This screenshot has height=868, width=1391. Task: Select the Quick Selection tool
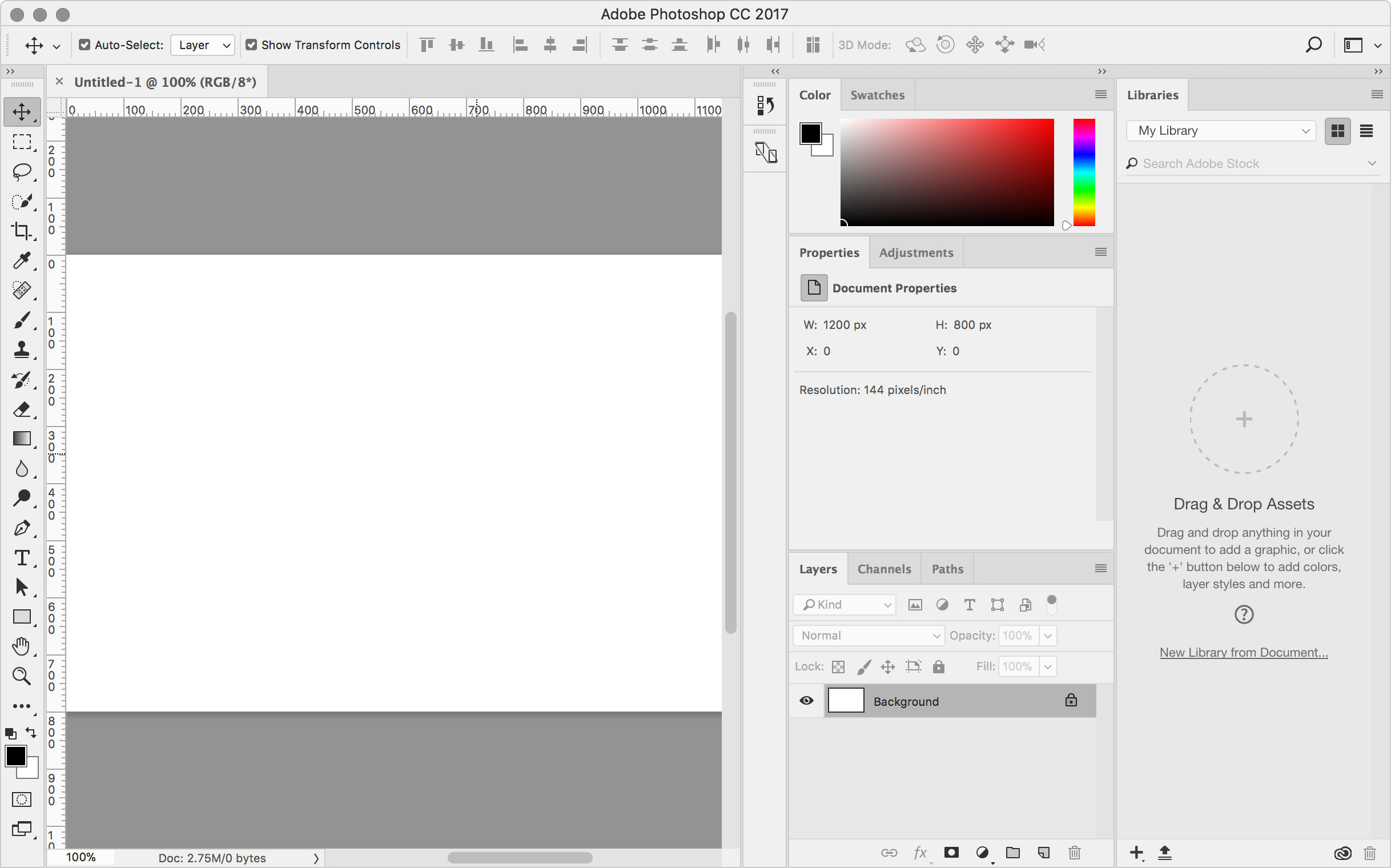[22, 201]
